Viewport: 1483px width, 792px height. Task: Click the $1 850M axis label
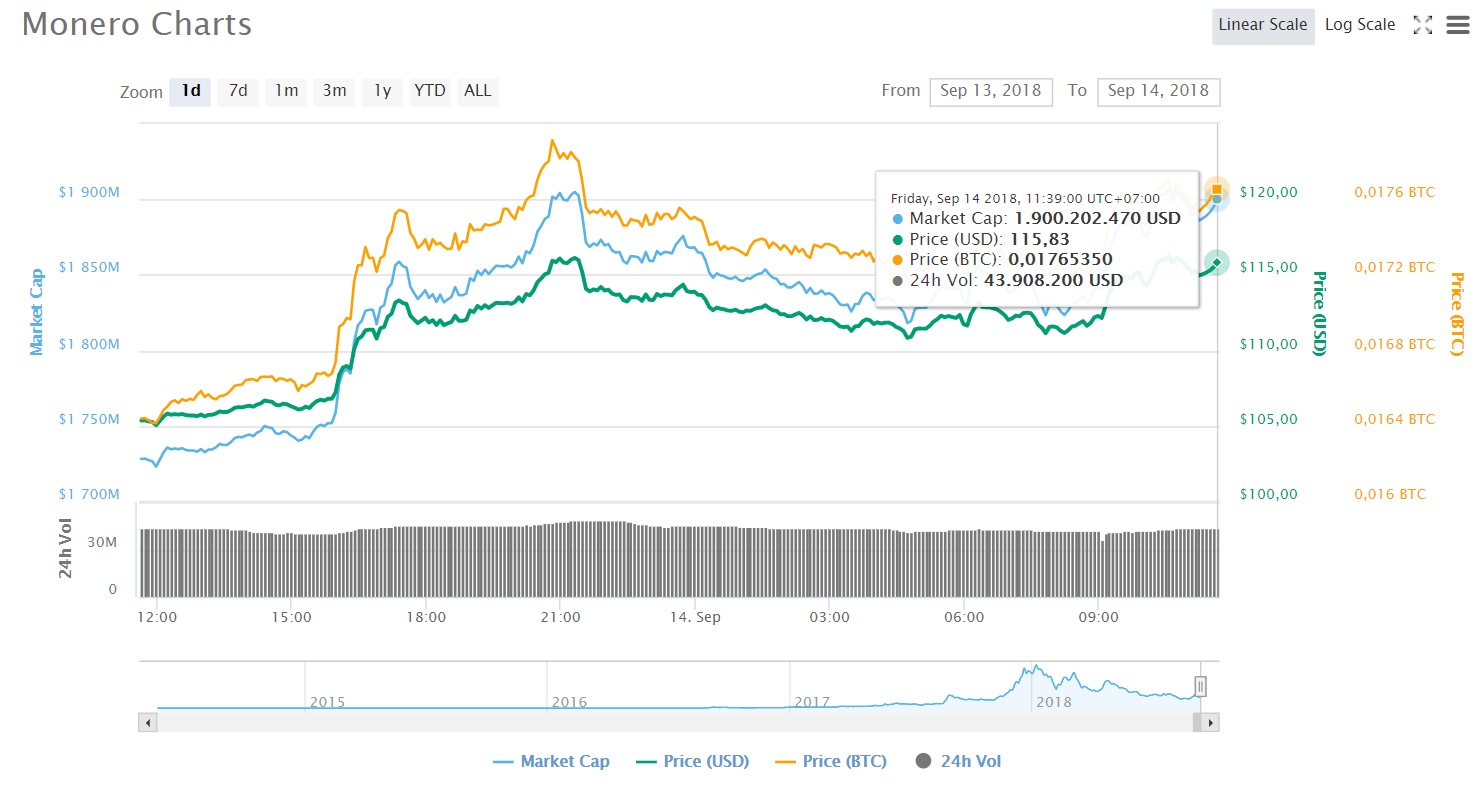coord(89,268)
